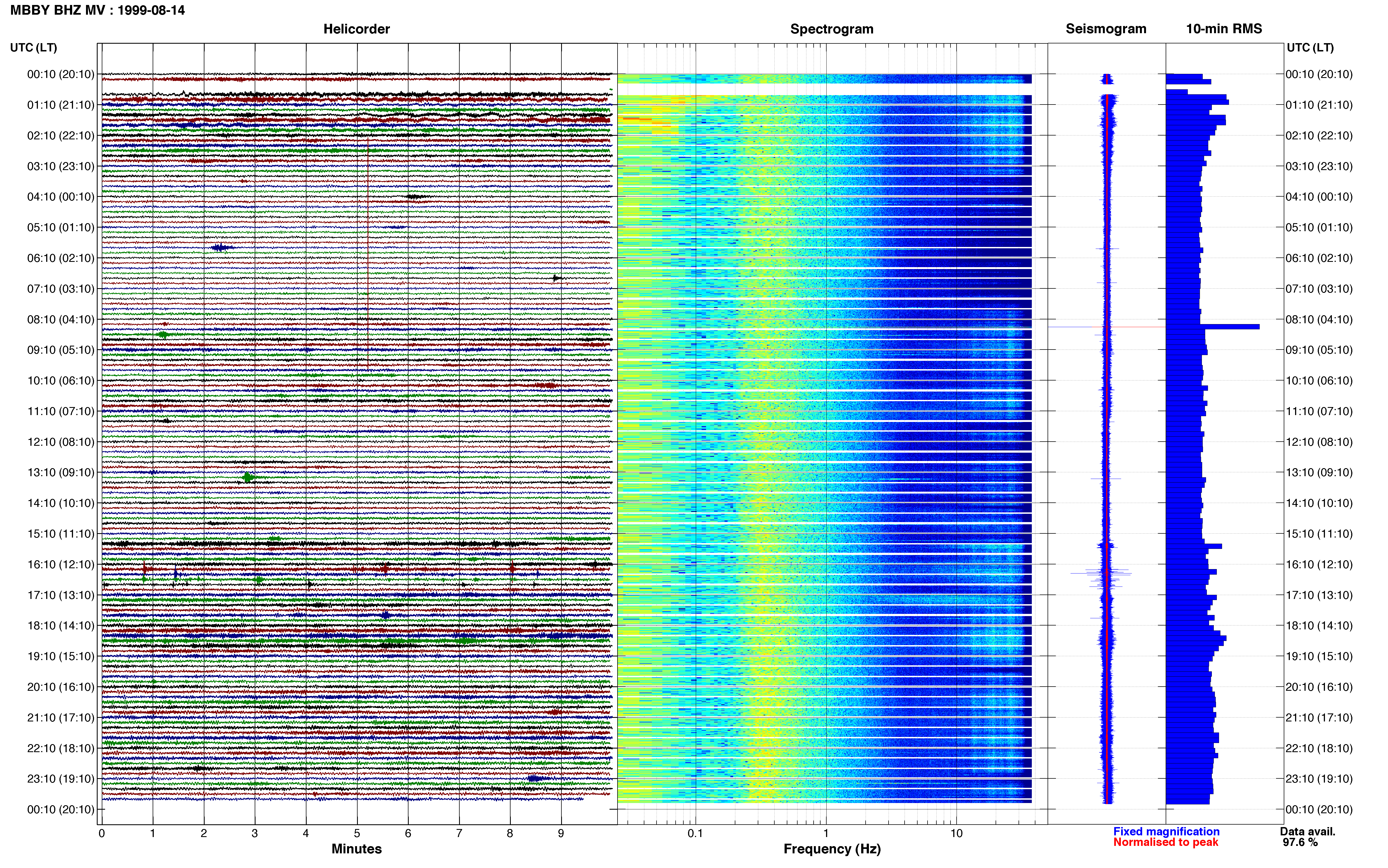Click the 'Spectrogram' panel heading
This screenshot has height=868, width=1388.
click(832, 29)
